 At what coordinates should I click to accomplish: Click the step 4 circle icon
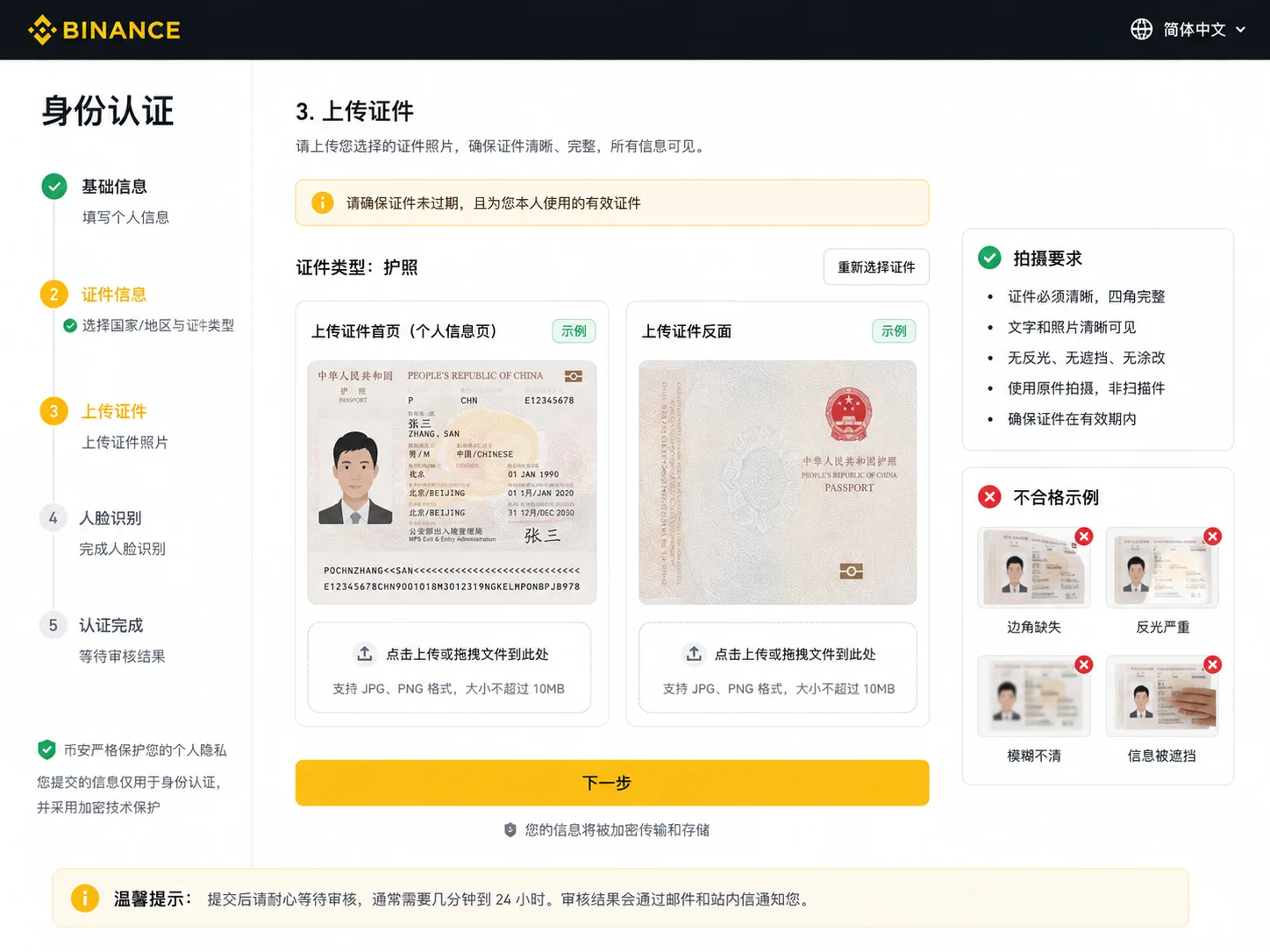pyautogui.click(x=53, y=518)
